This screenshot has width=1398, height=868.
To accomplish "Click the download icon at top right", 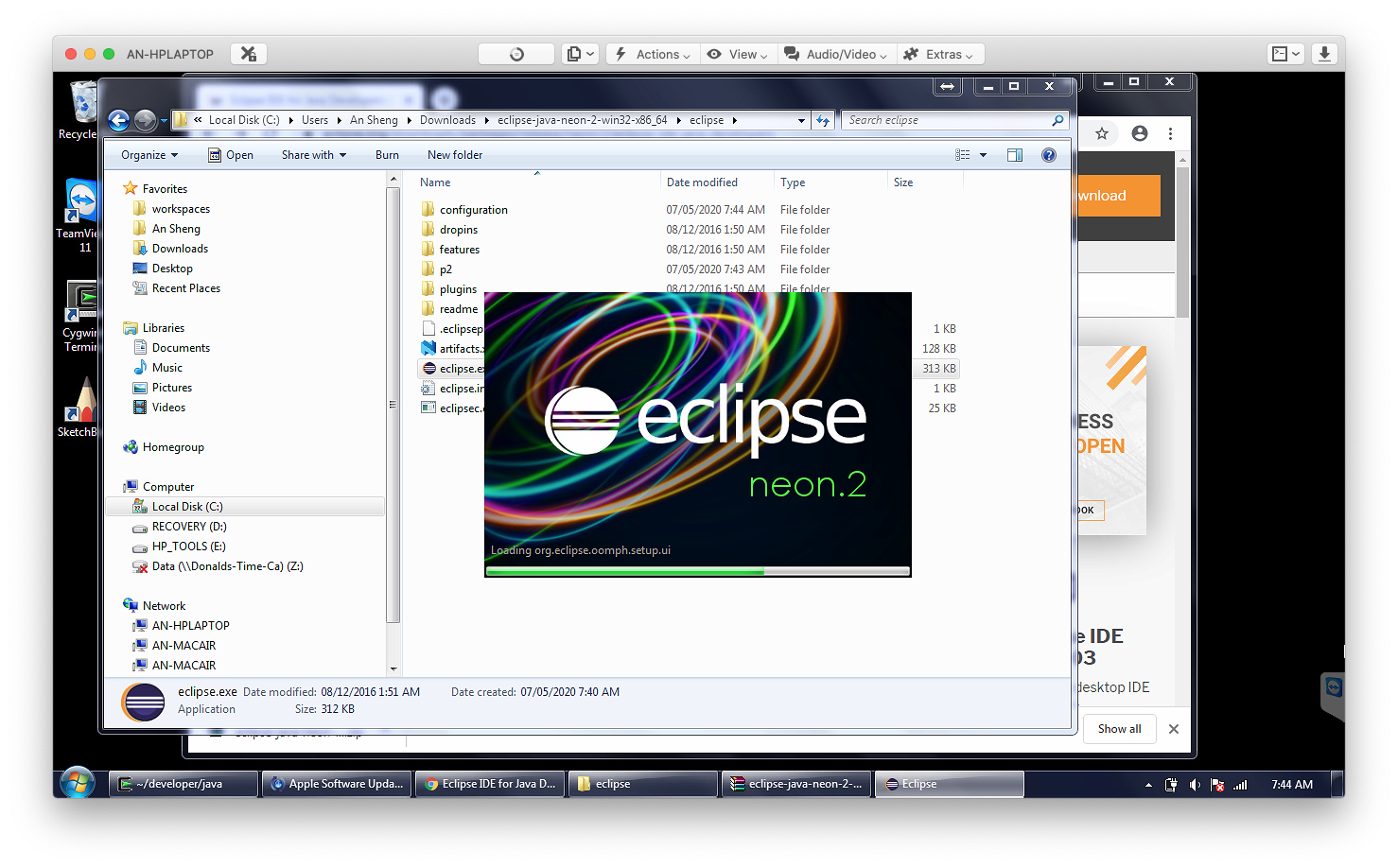I will [1325, 54].
